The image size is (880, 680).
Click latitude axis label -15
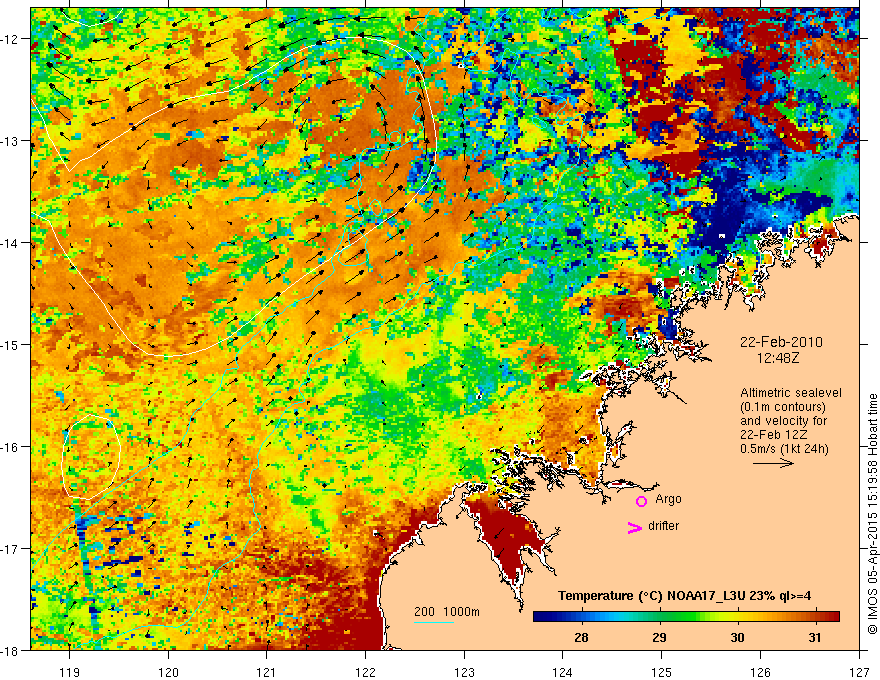point(12,345)
